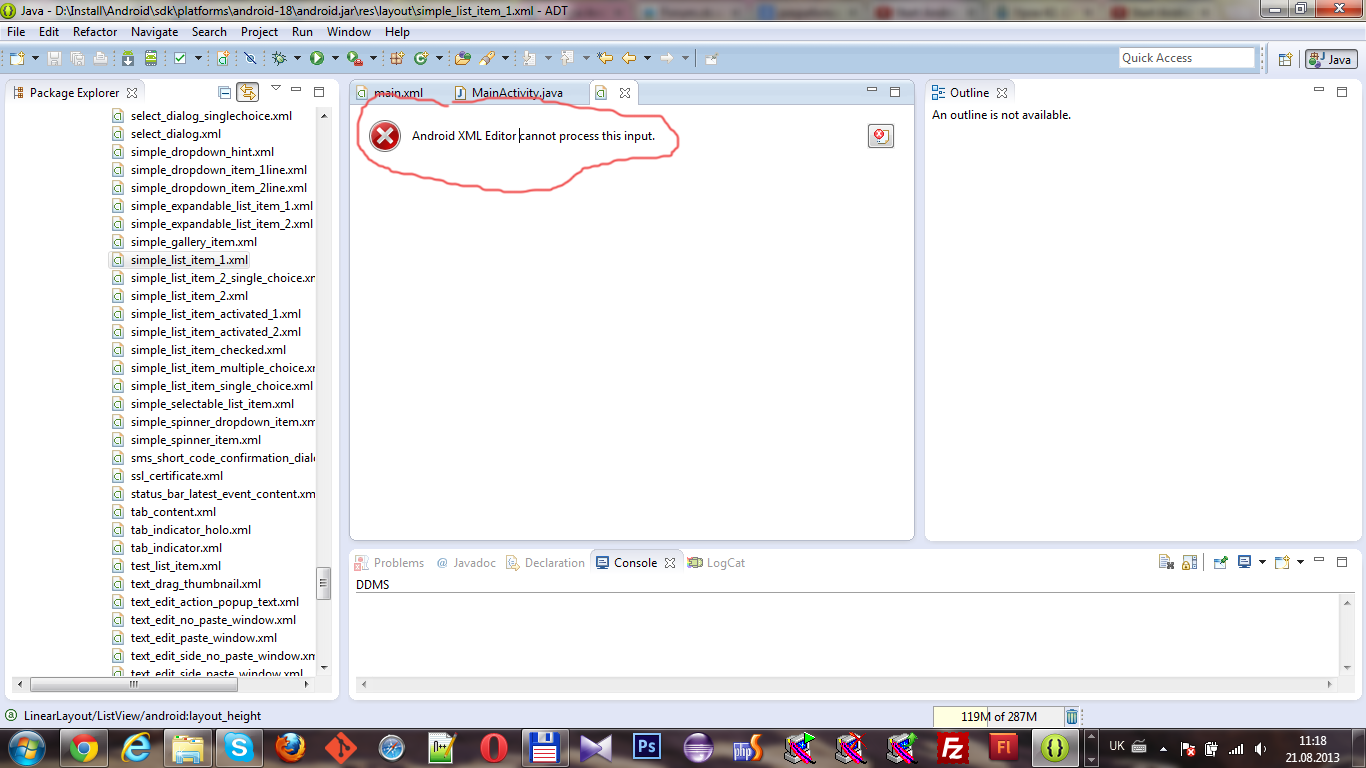
Task: Toggle Scroll Lock in Console view
Action: [1189, 562]
